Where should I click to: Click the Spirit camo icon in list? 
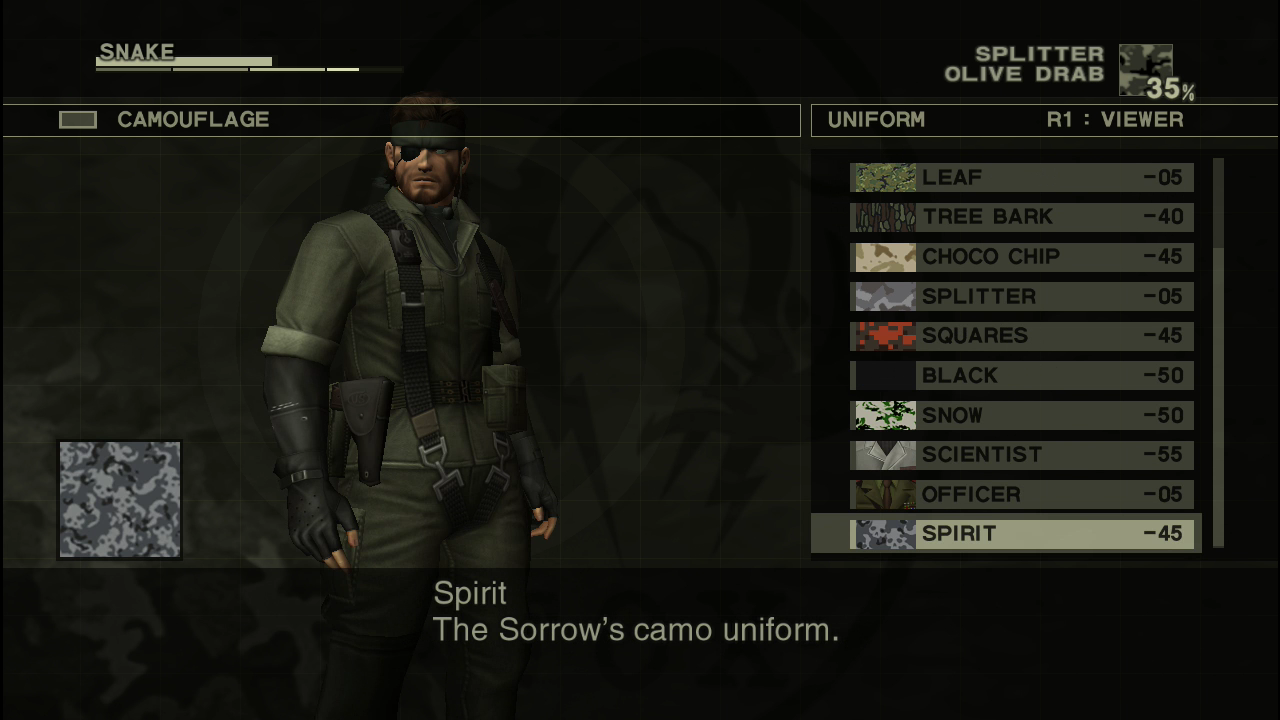coord(884,534)
